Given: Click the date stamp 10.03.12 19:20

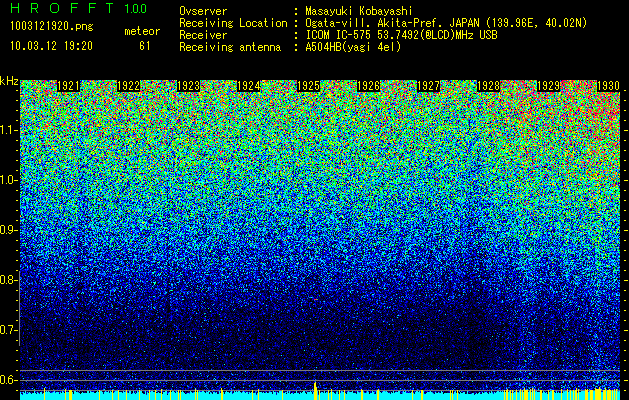Looking at the screenshot, I should point(51,46).
